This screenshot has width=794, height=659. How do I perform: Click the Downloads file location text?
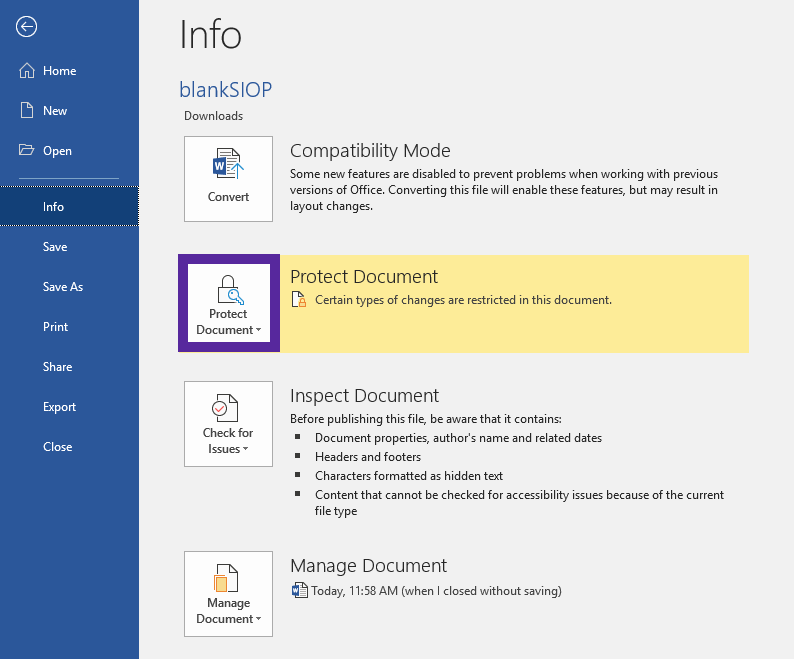213,116
